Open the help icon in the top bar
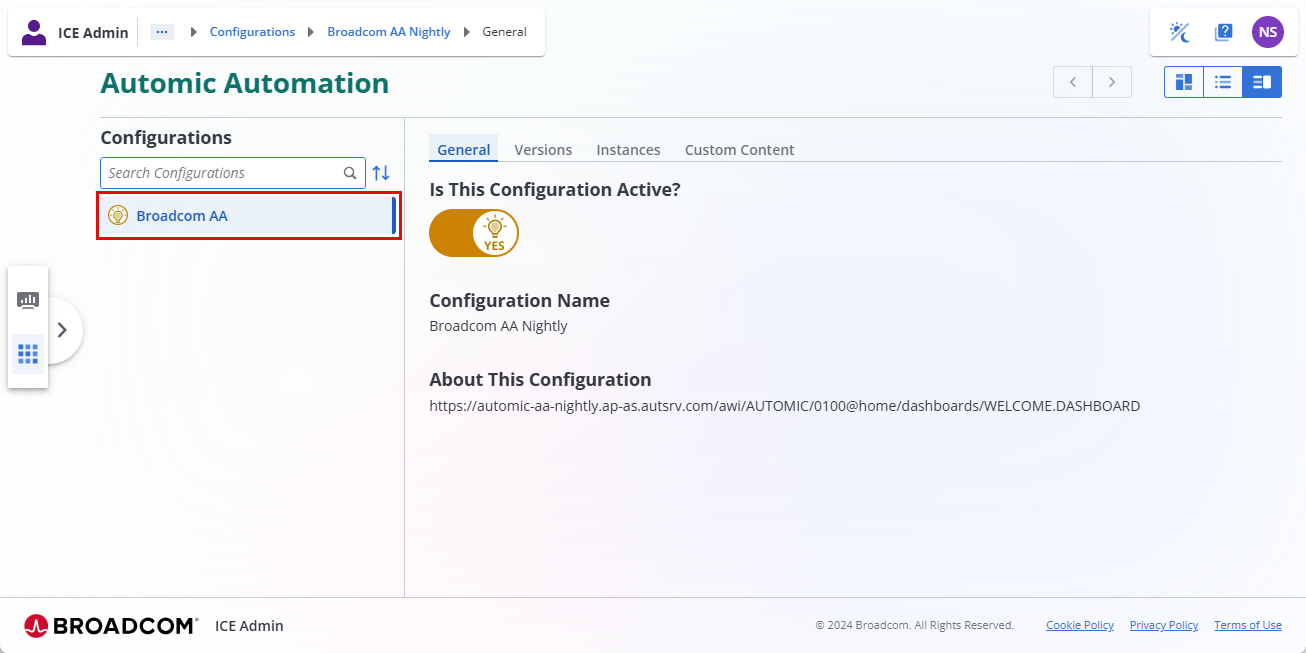Screen dimensions: 1306x653 [x=1223, y=32]
